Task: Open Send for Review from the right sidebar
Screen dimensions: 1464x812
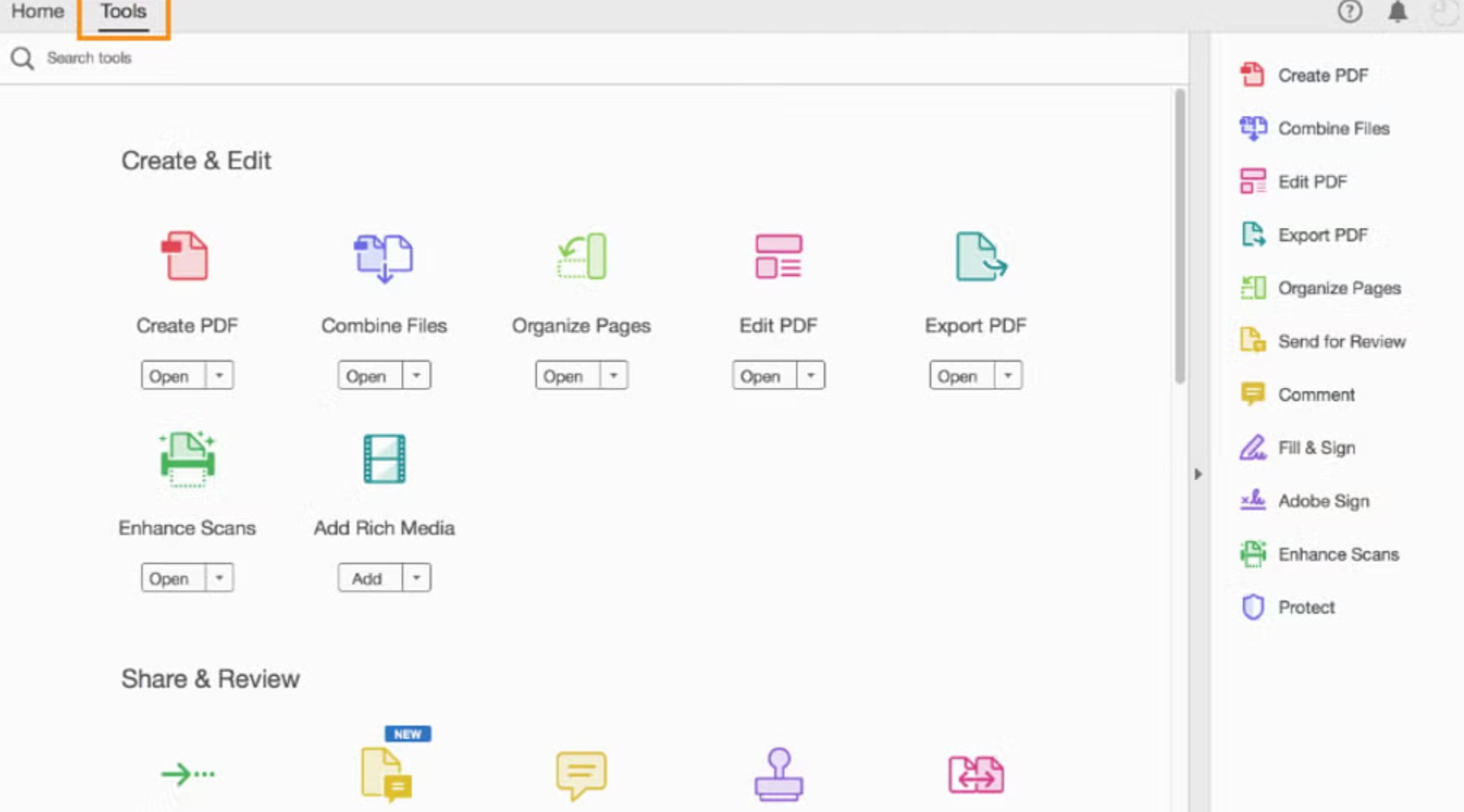Action: (x=1323, y=341)
